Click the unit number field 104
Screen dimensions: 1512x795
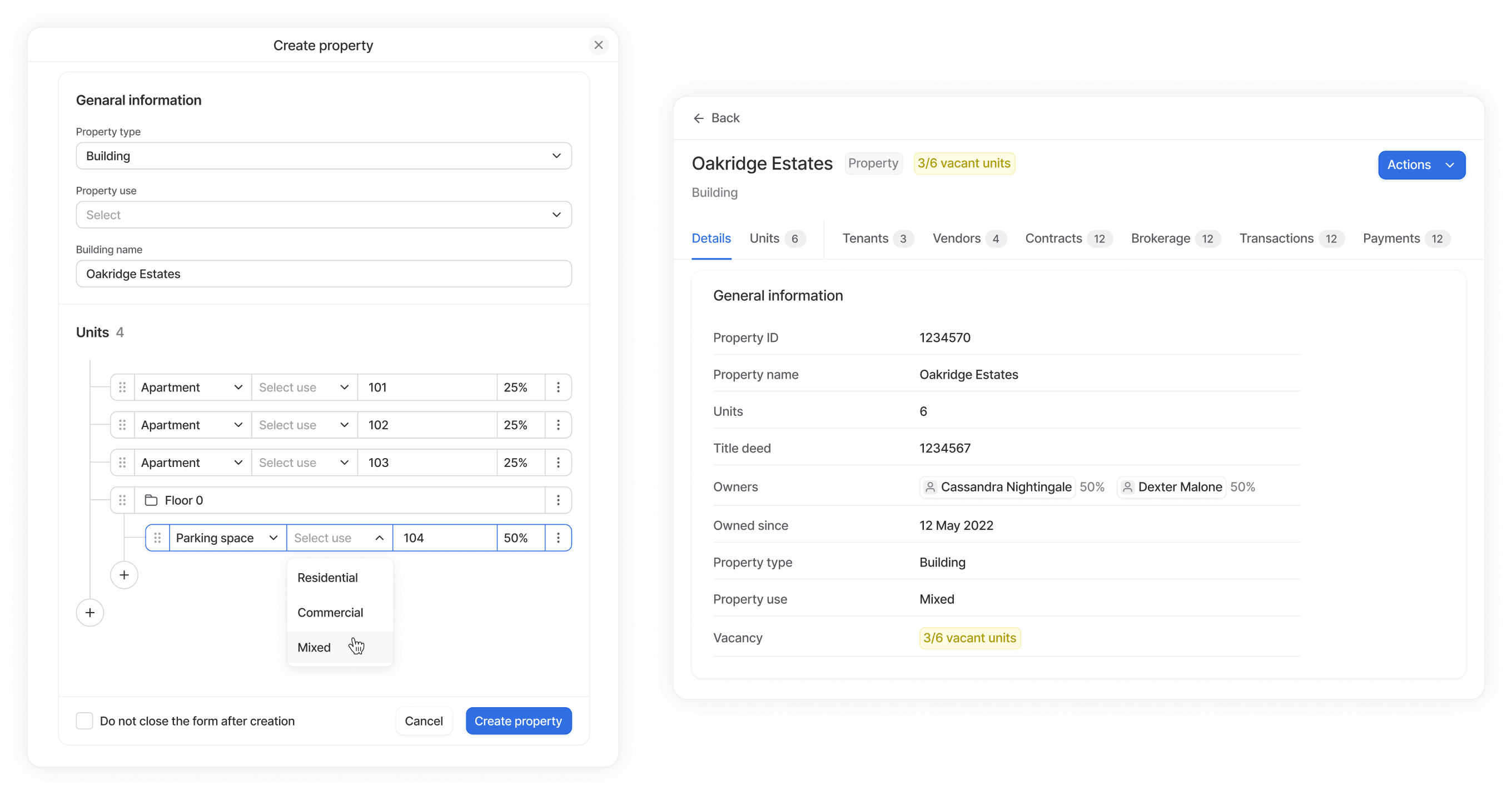point(445,538)
